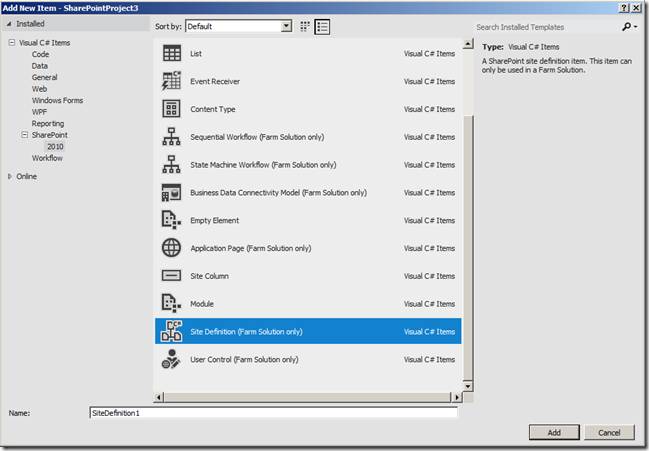Select the Workflow category
Screen dimensions: 649x451
pyautogui.click(x=48, y=158)
